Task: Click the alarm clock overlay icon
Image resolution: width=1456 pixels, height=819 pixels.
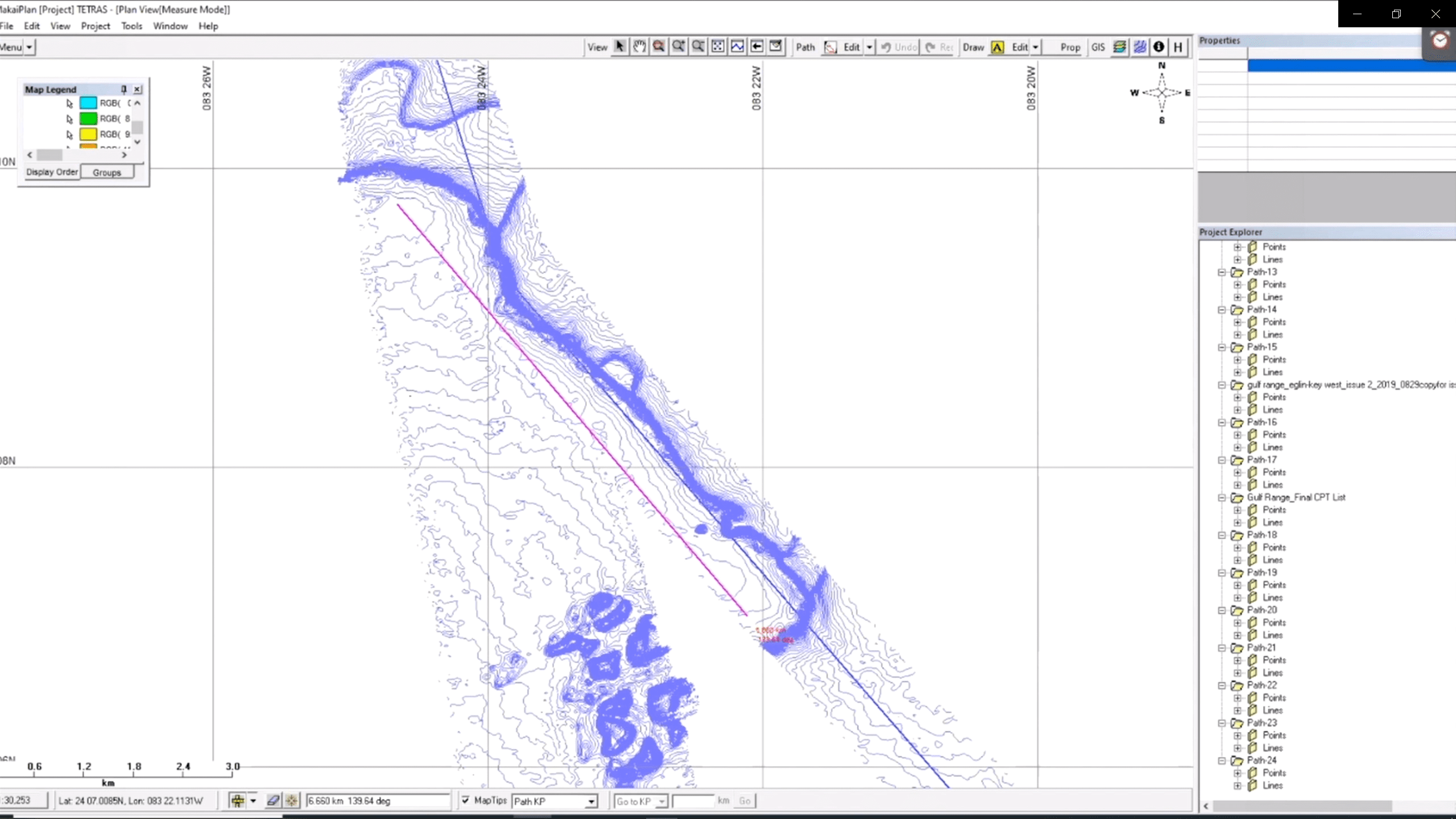Action: [1440, 41]
